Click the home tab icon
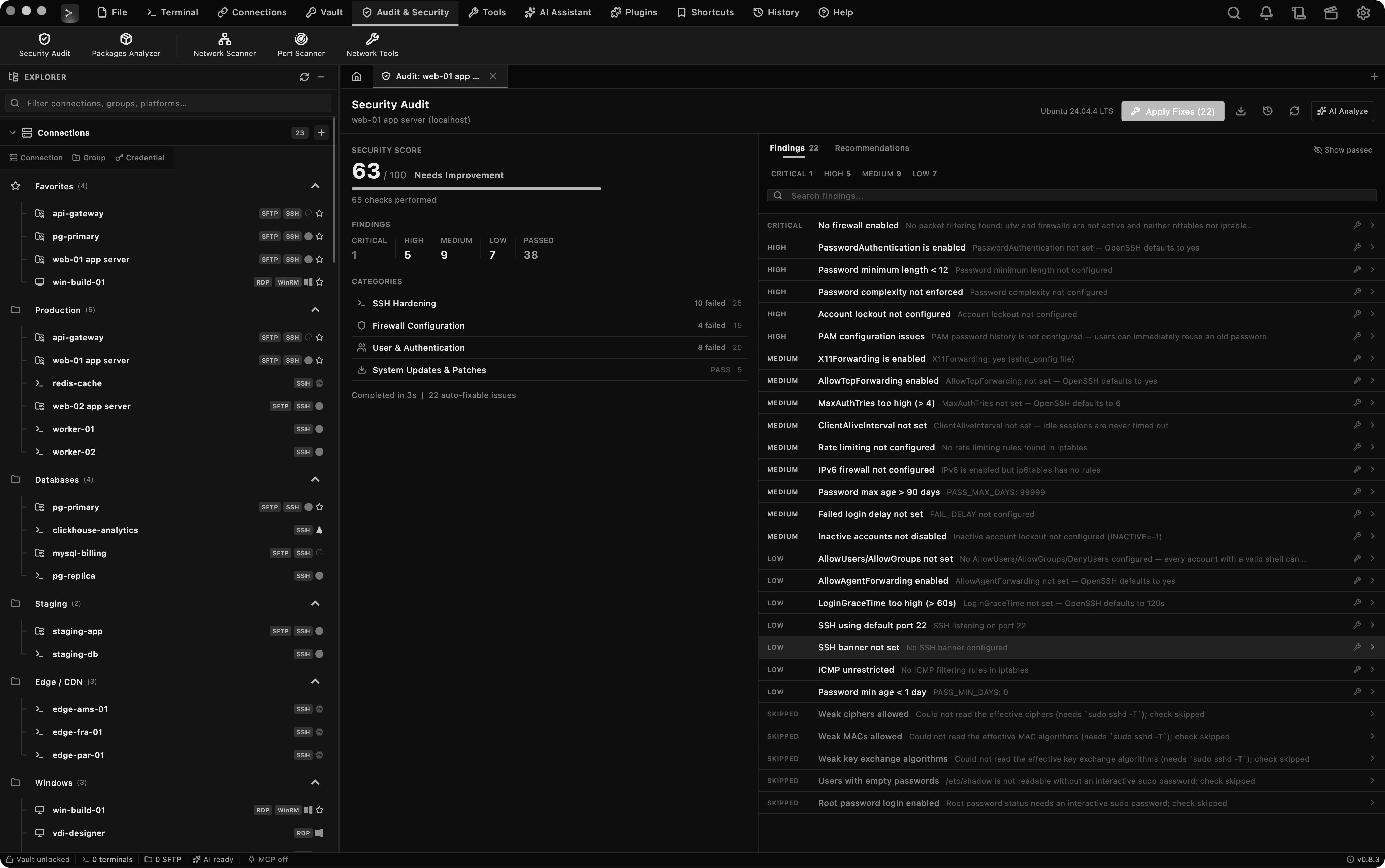1385x868 pixels. point(357,76)
